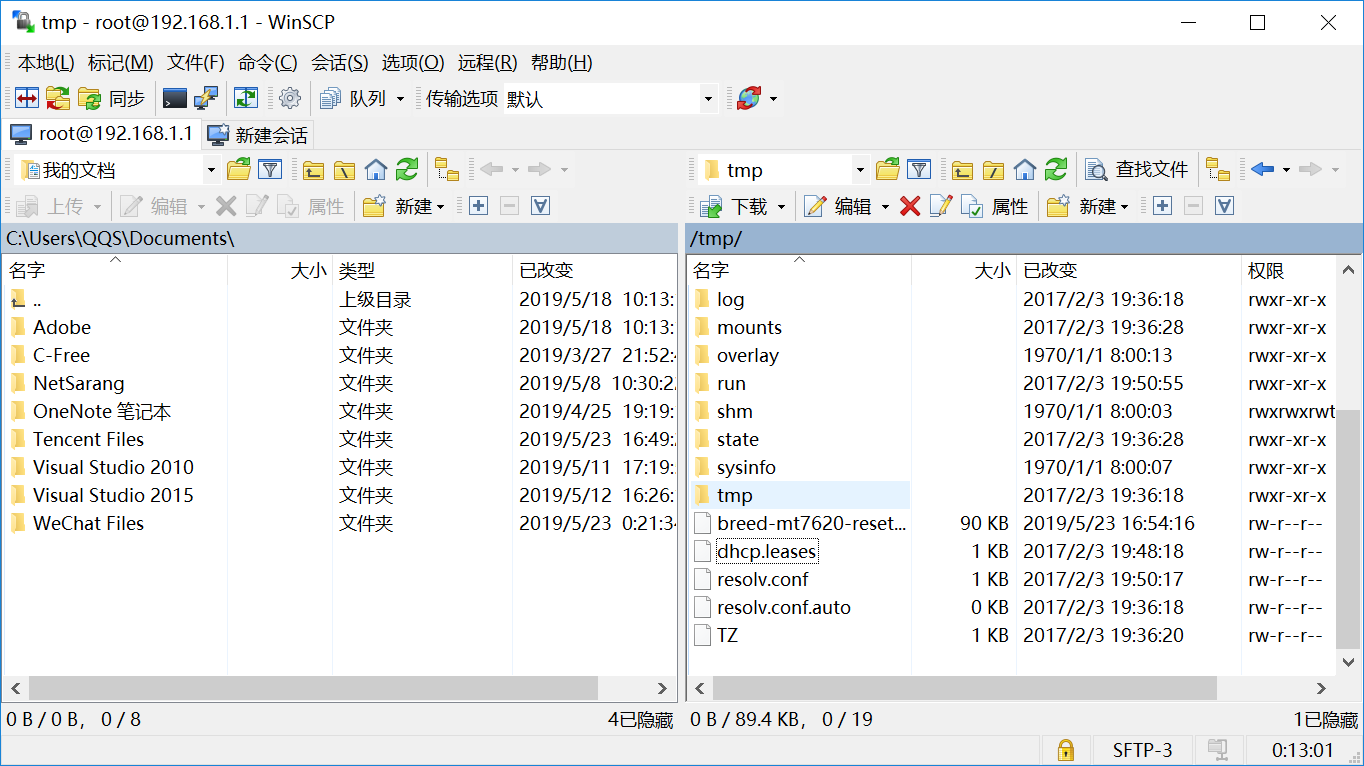Go to remote parent directory icon
The image size is (1364, 766).
coord(963,169)
